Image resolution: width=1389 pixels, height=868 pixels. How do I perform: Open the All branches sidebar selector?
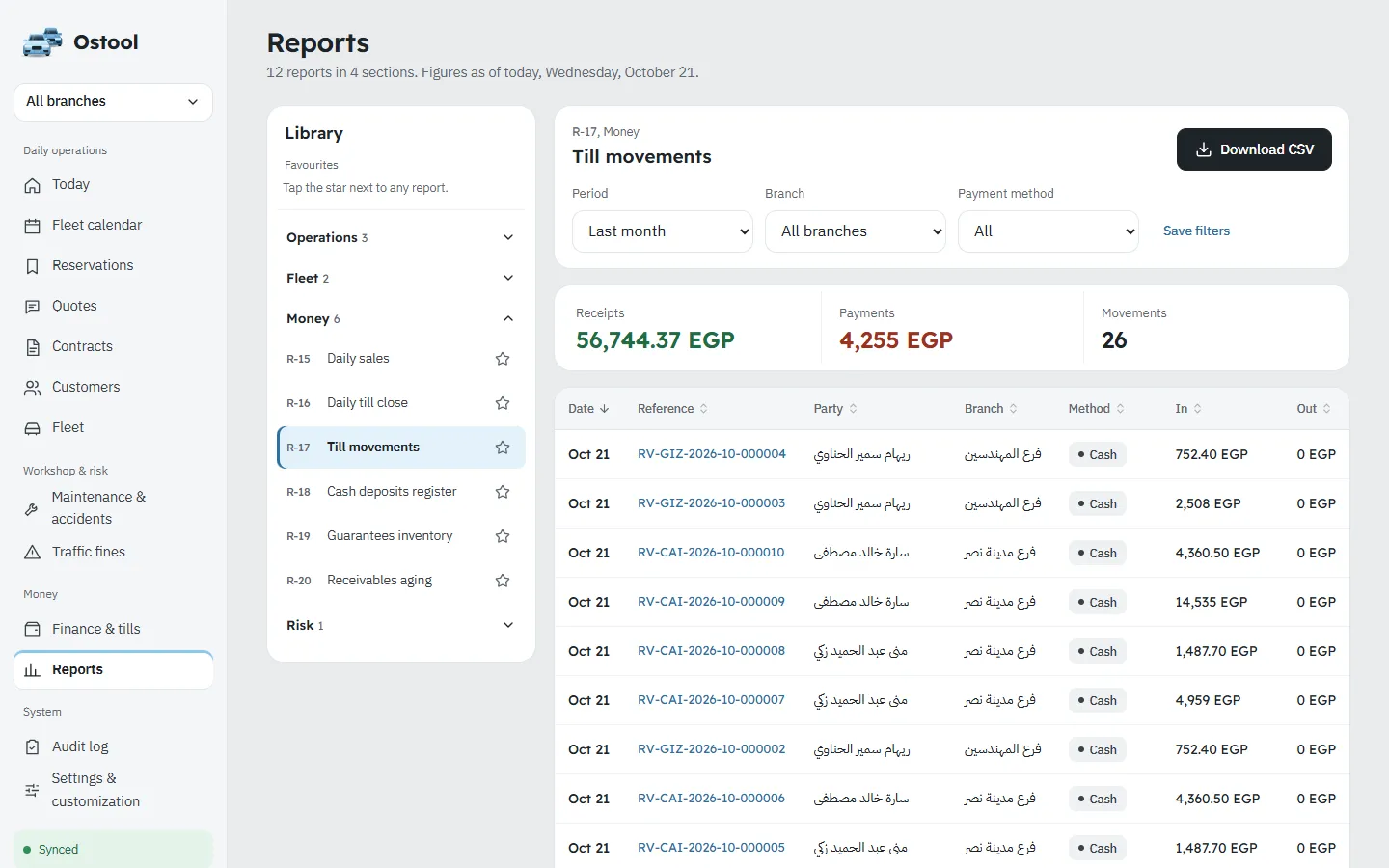tap(113, 102)
